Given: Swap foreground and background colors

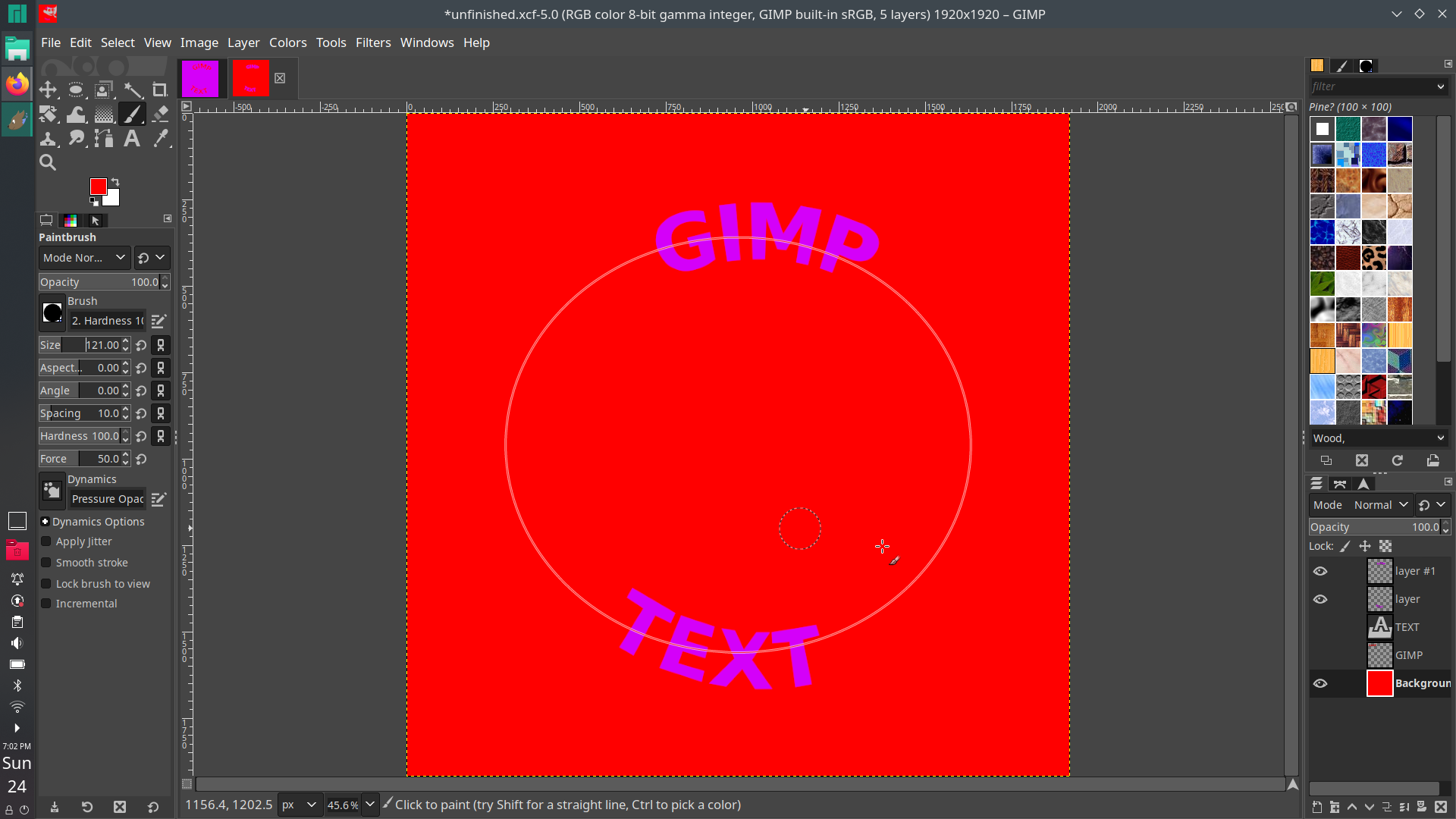Looking at the screenshot, I should 115,182.
